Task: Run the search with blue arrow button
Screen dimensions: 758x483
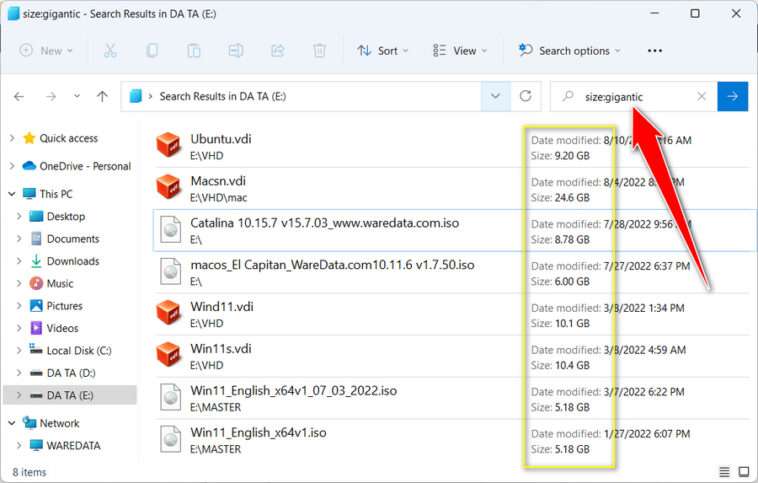Action: (732, 96)
